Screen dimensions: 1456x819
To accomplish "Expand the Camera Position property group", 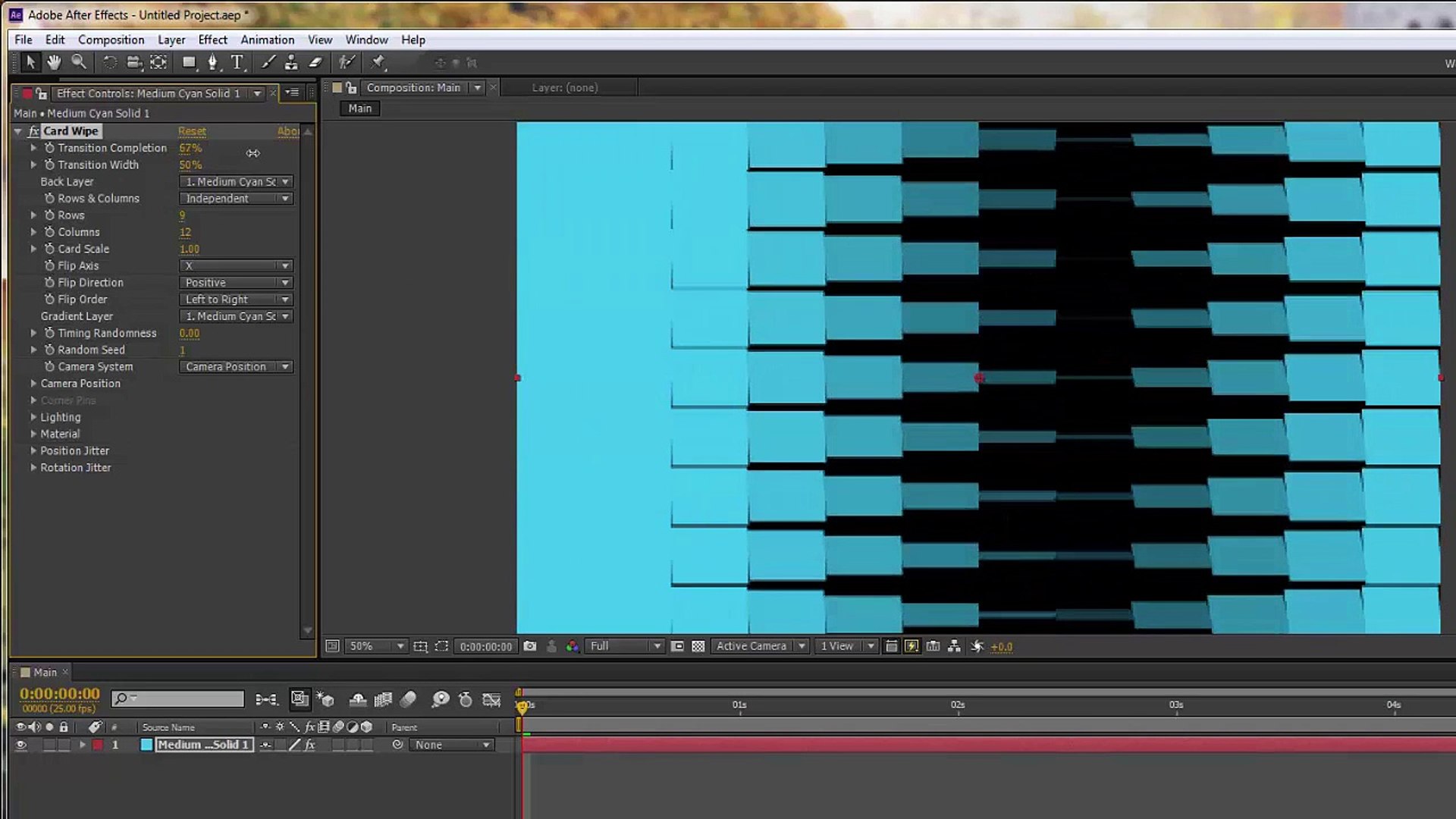I will [x=33, y=384].
